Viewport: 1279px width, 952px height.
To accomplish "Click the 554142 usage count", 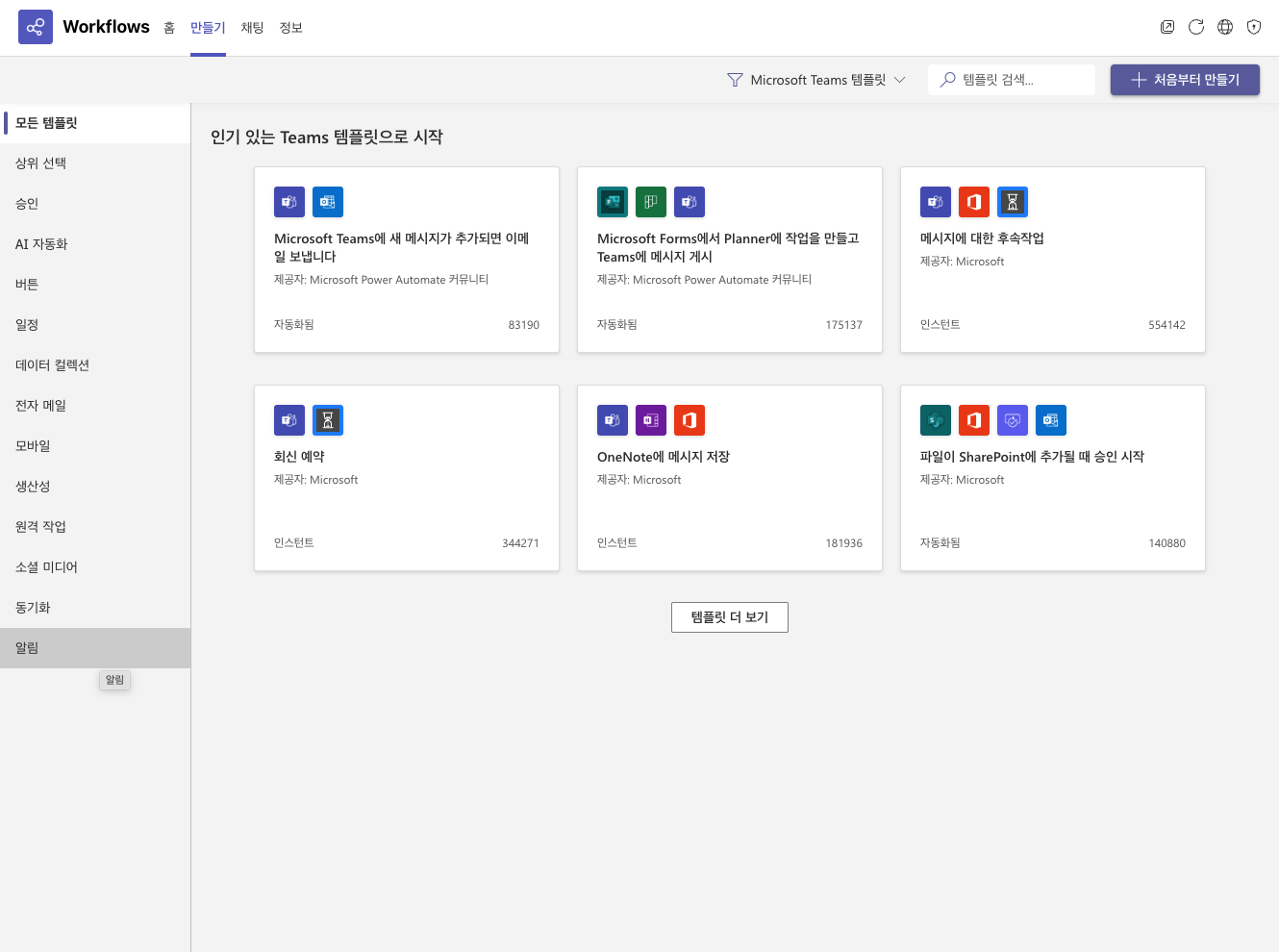I will click(1166, 325).
